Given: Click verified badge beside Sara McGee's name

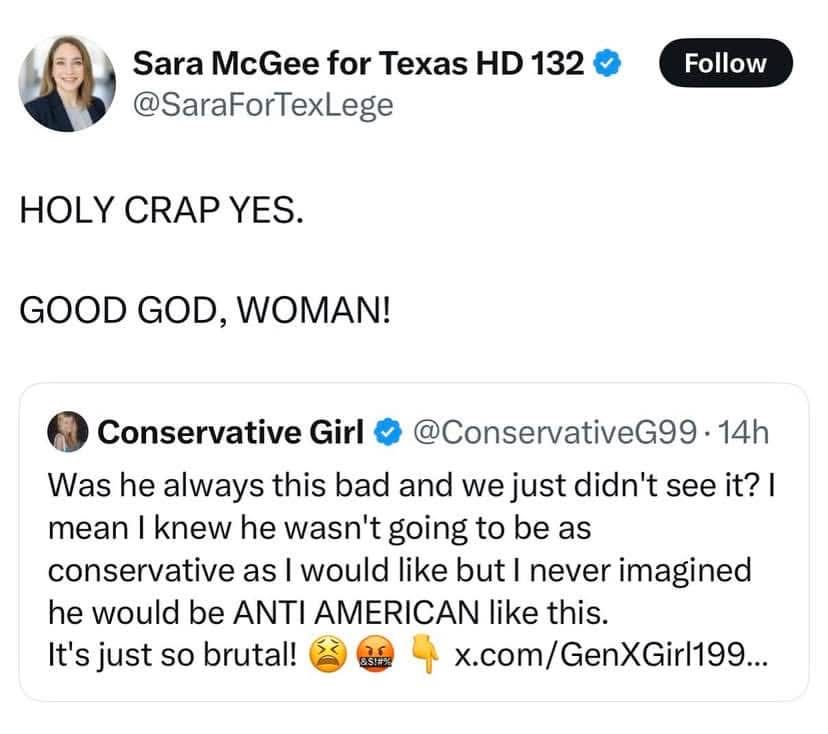Looking at the screenshot, I should coord(609,65).
